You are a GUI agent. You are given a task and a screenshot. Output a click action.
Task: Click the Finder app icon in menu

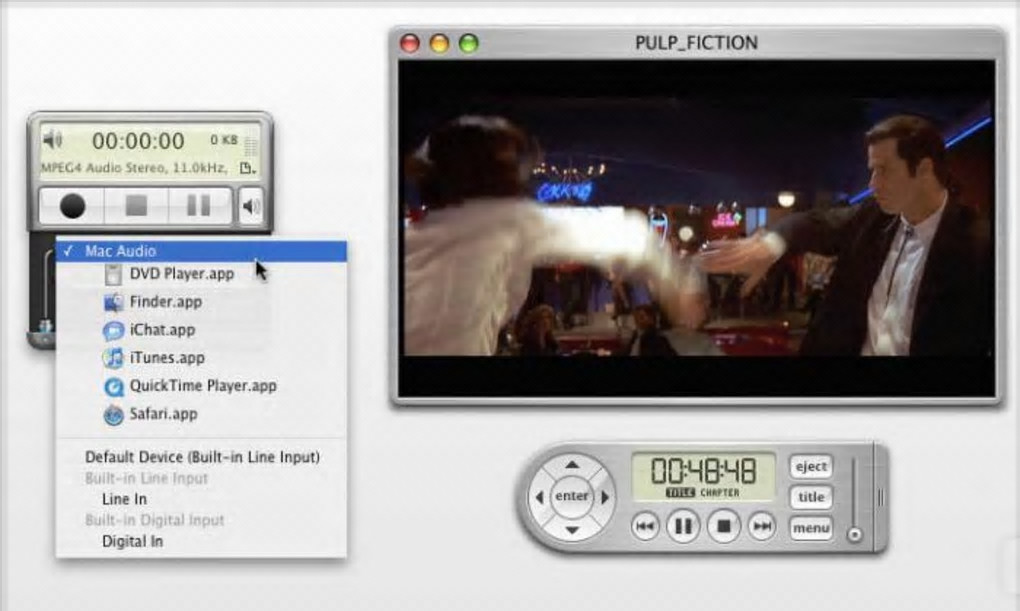click(113, 302)
